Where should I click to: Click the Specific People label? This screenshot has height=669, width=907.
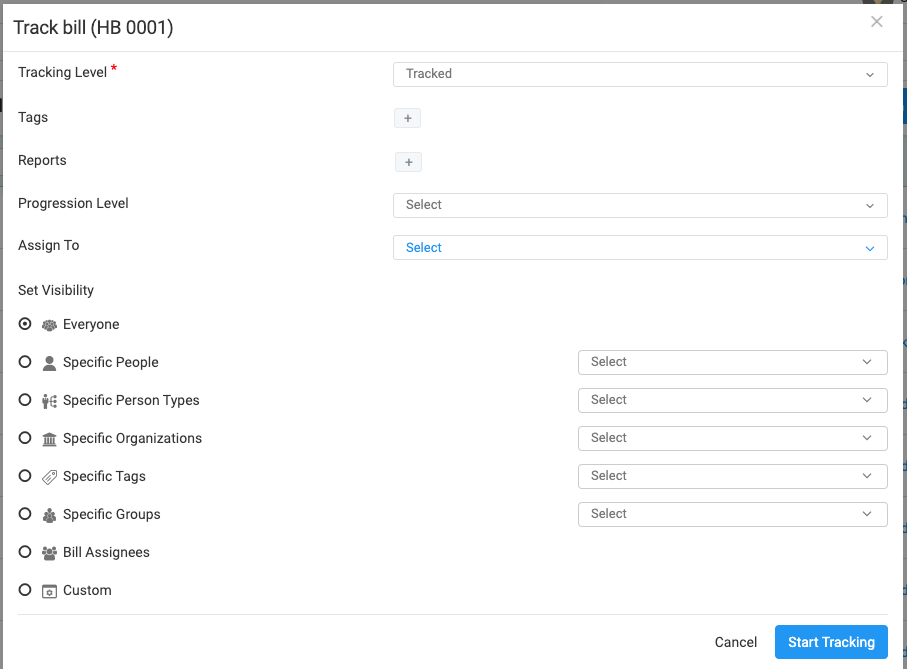[x=110, y=363]
